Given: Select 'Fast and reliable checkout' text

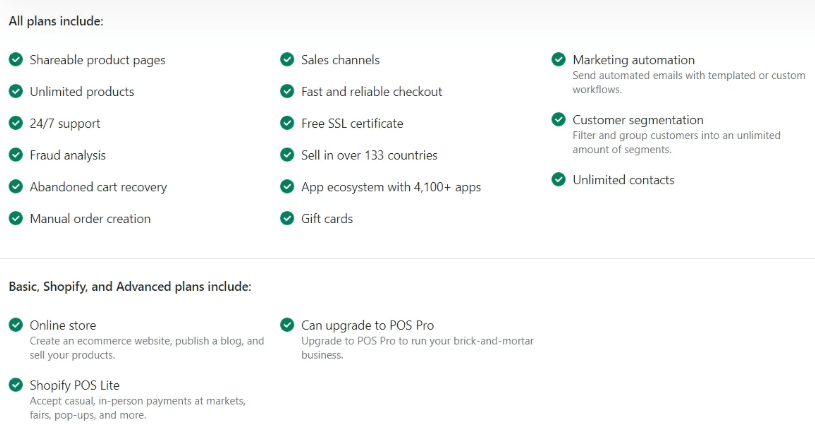Looking at the screenshot, I should point(372,92).
